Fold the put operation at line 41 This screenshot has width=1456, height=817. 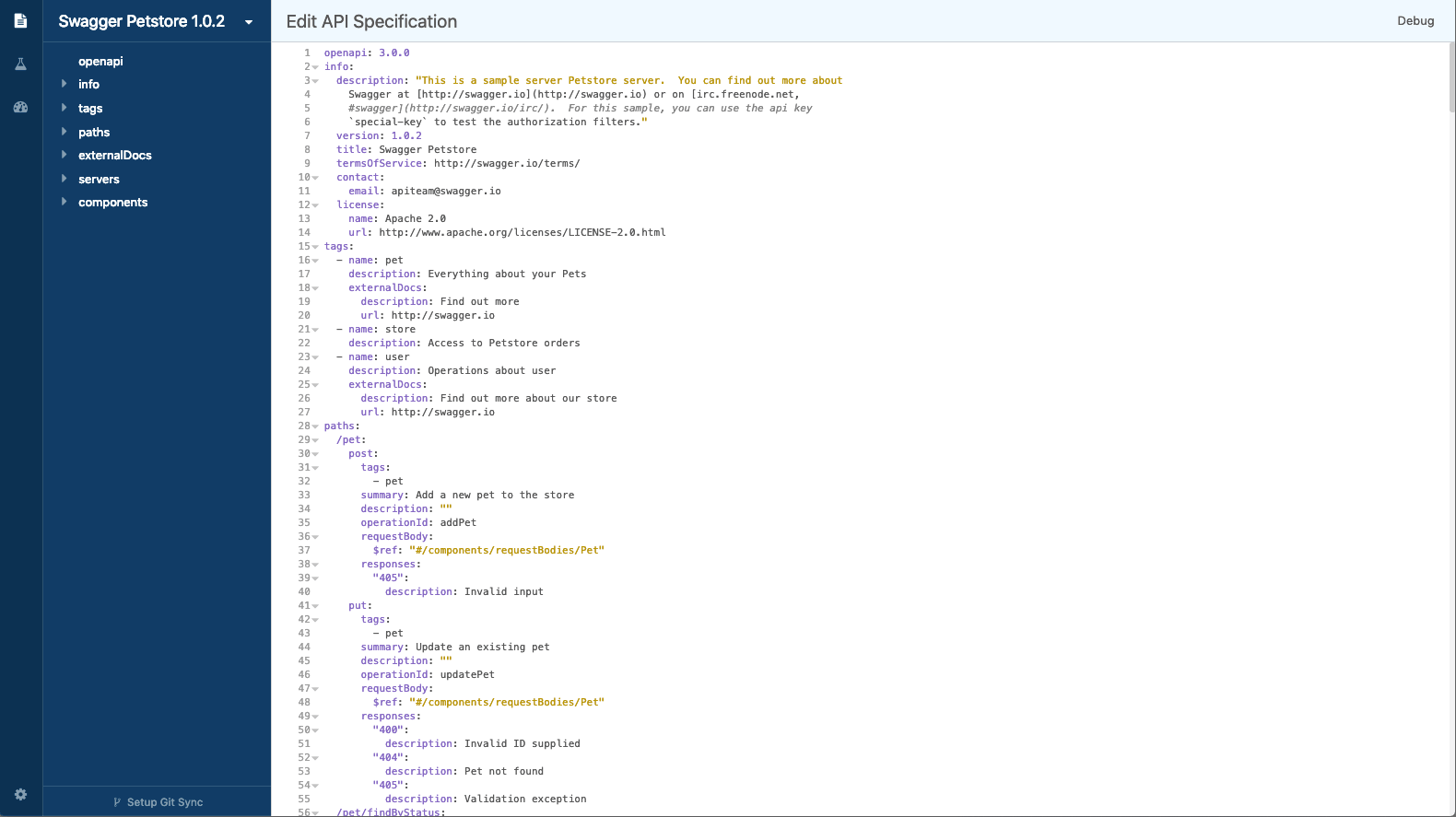315,606
